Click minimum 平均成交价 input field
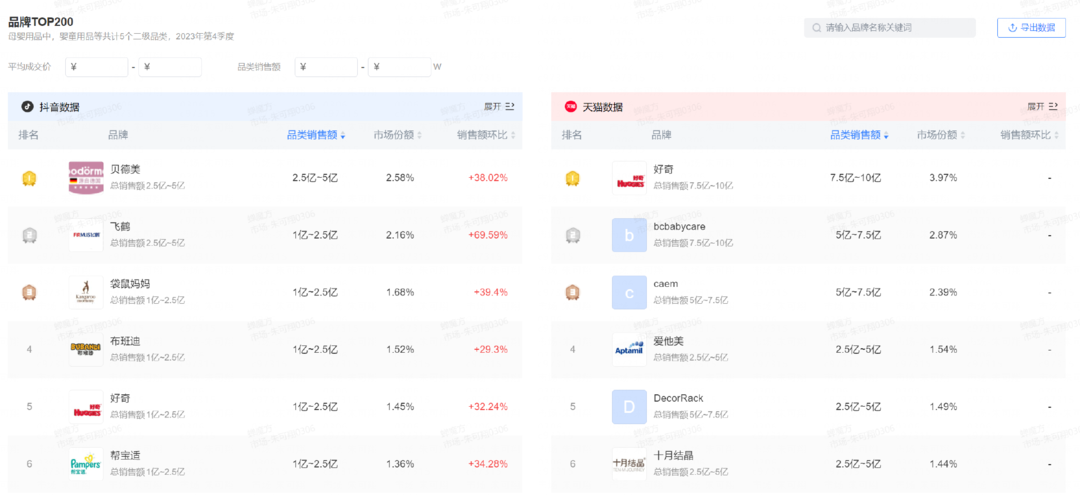 point(96,67)
